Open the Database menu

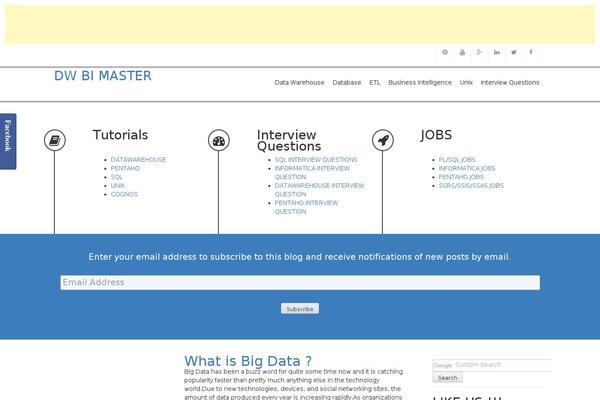347,82
